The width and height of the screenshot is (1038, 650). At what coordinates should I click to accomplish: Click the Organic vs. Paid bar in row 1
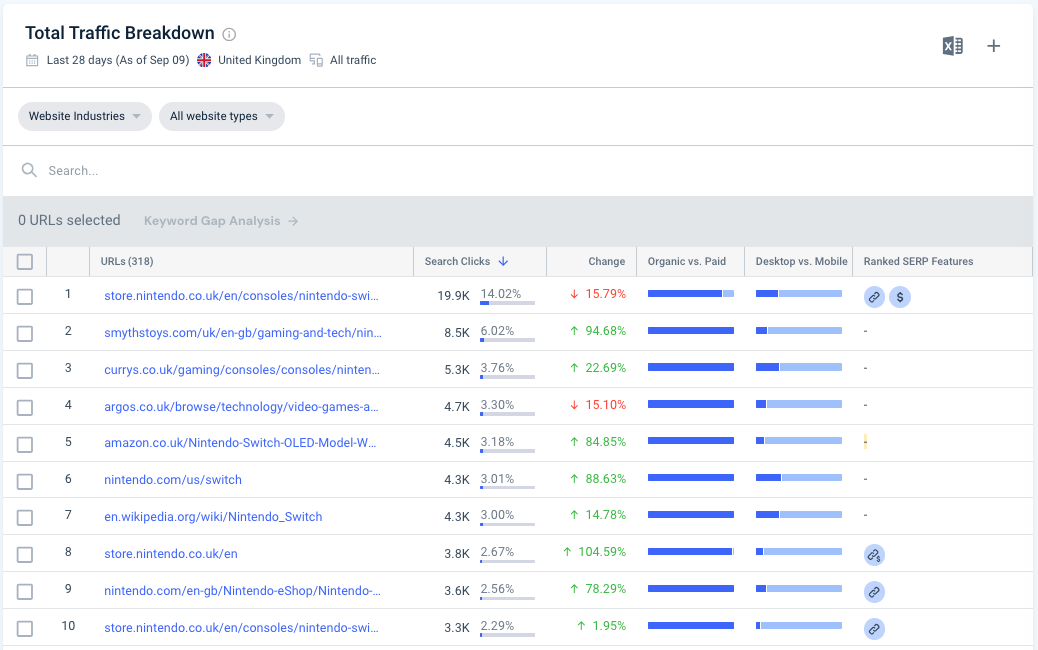(x=690, y=294)
